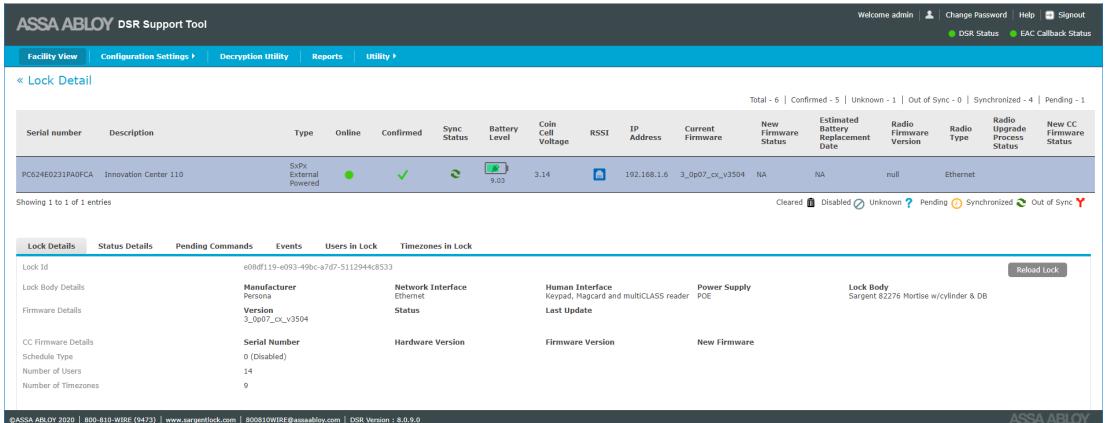This screenshot has width=1105, height=423.
Task: Click the blue RSSI icon in row
Action: pos(599,174)
